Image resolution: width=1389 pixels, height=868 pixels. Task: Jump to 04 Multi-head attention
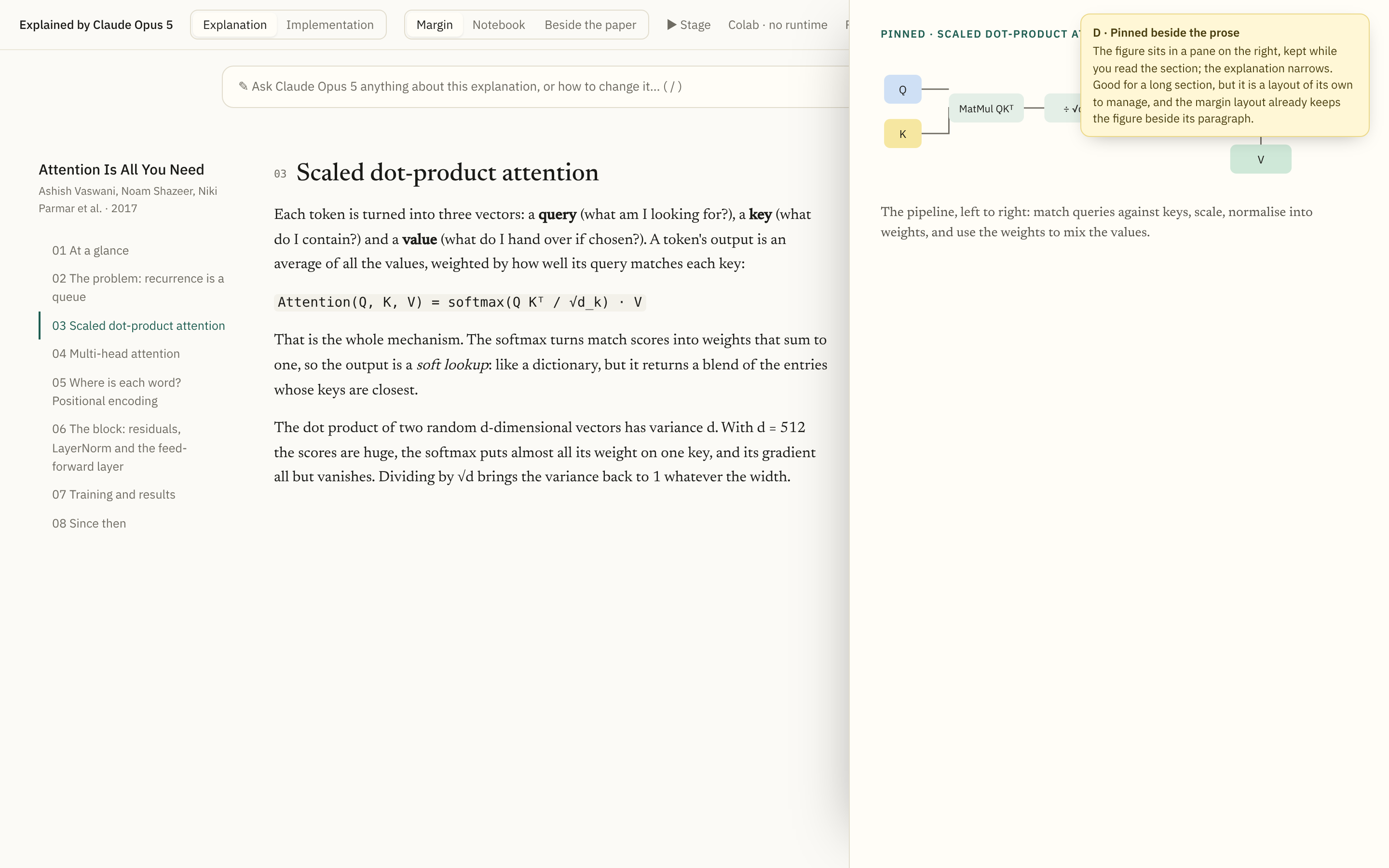click(x=115, y=353)
